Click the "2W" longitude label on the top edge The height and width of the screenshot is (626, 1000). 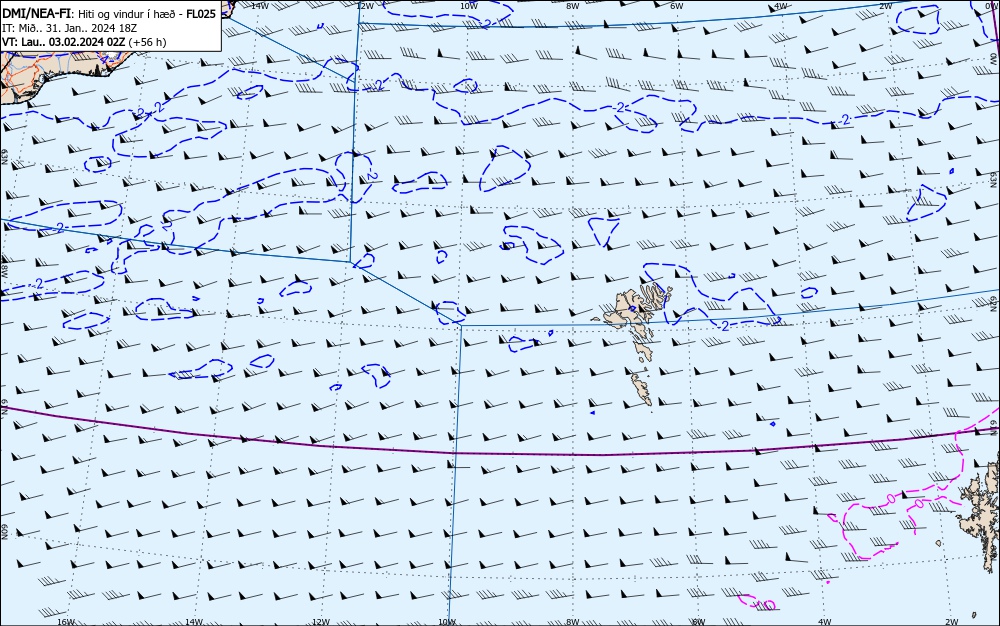885,5
